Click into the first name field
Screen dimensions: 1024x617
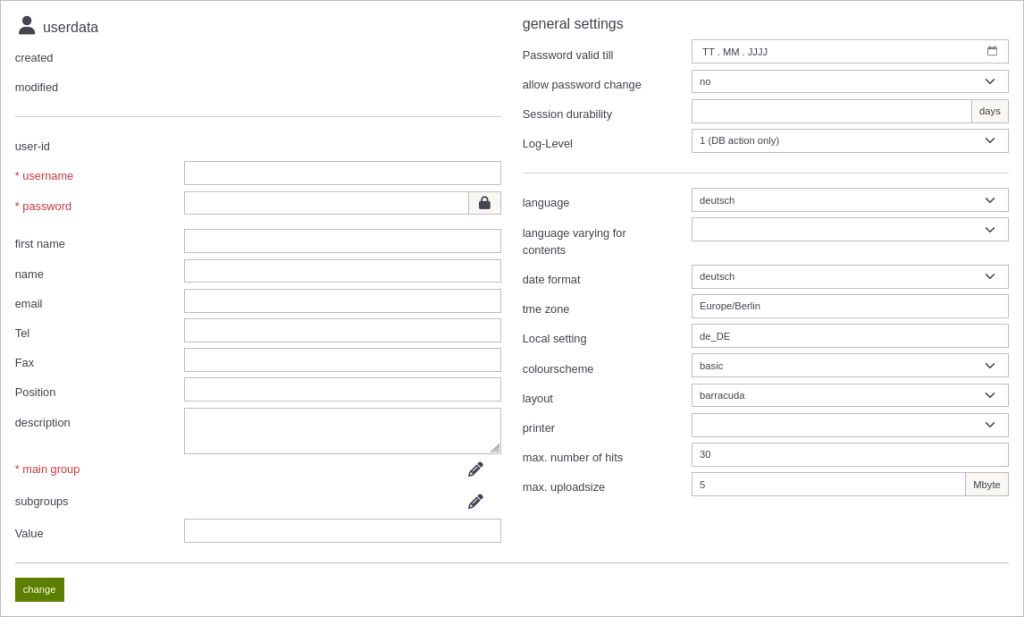(x=342, y=241)
